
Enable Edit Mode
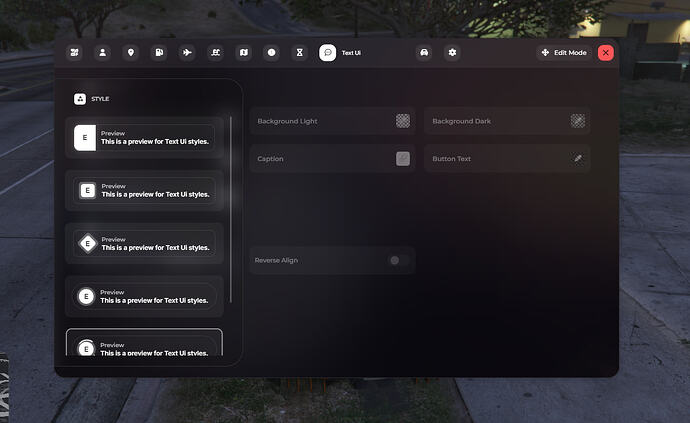[564, 52]
